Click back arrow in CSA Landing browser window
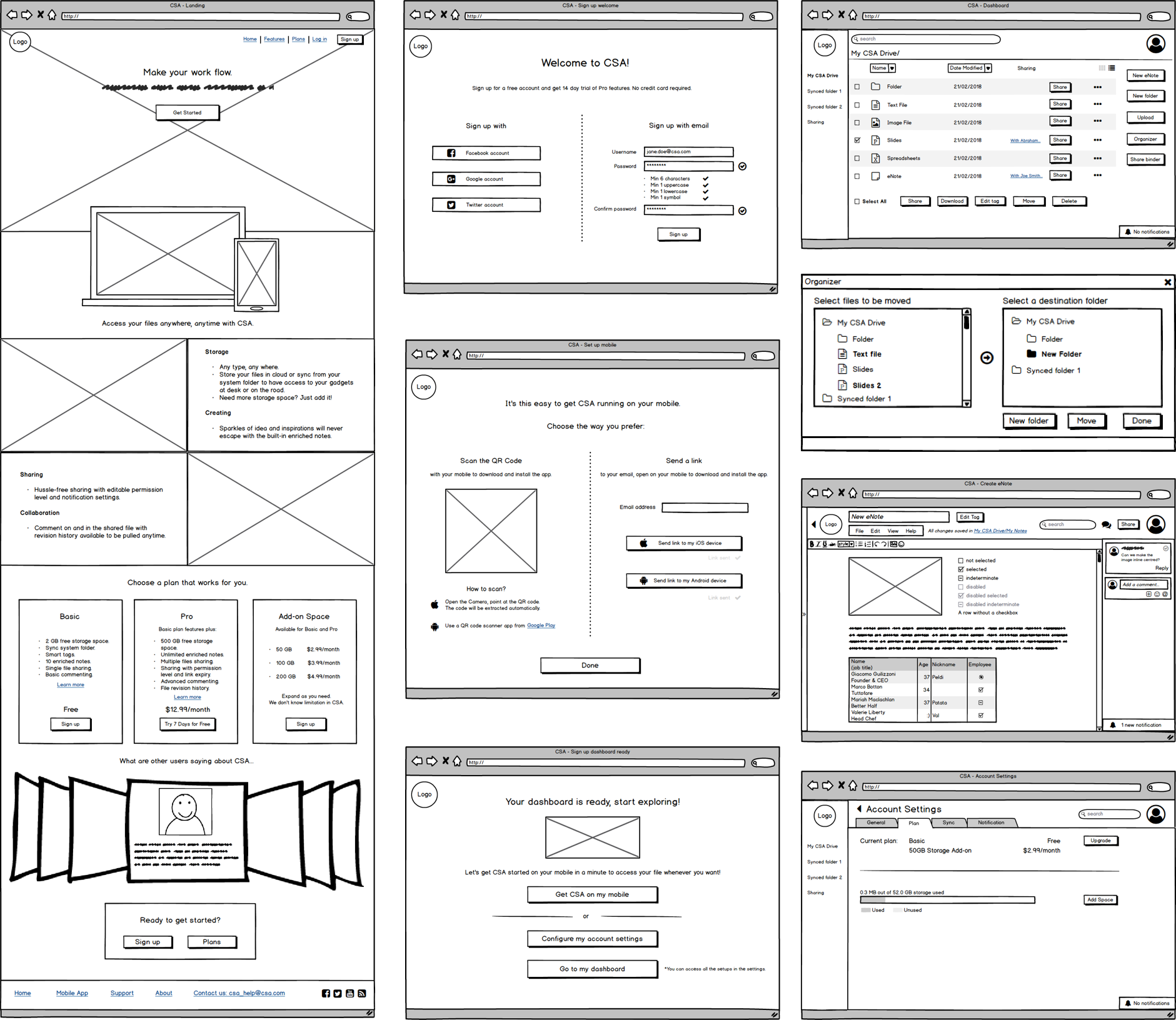1176x1020 pixels. (x=12, y=14)
